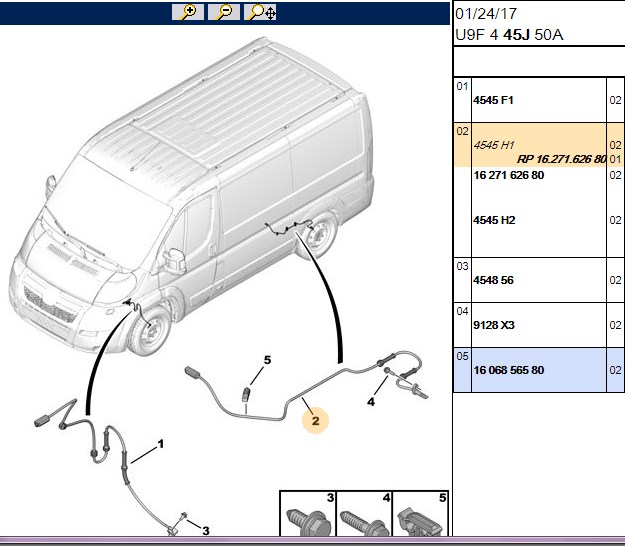Click quantity 01 beside RP 16.271.626 80
625x546 pixels.
(x=615, y=159)
